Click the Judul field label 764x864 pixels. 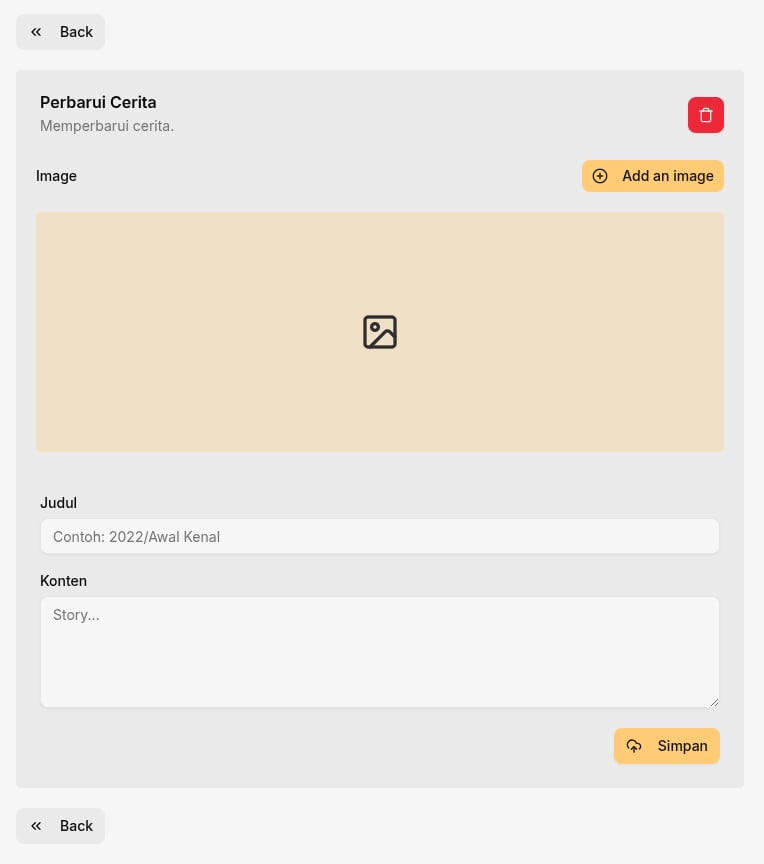[x=58, y=503]
